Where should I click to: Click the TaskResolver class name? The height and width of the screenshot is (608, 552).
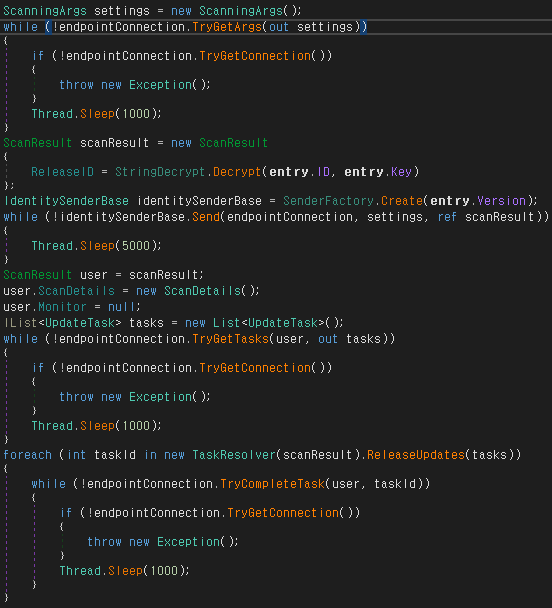pos(234,455)
